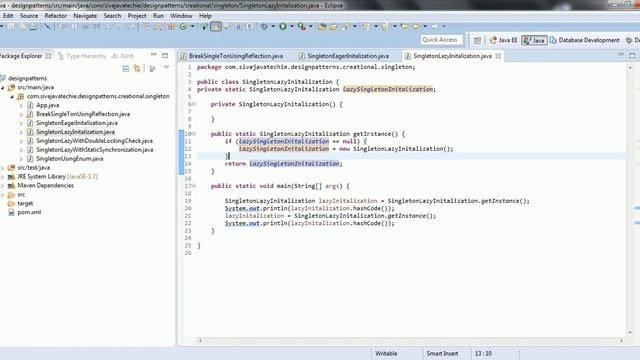Viewport: 640px width, 360px height.
Task: Click Collapse All icon in Package Explorer
Action: pos(126,69)
